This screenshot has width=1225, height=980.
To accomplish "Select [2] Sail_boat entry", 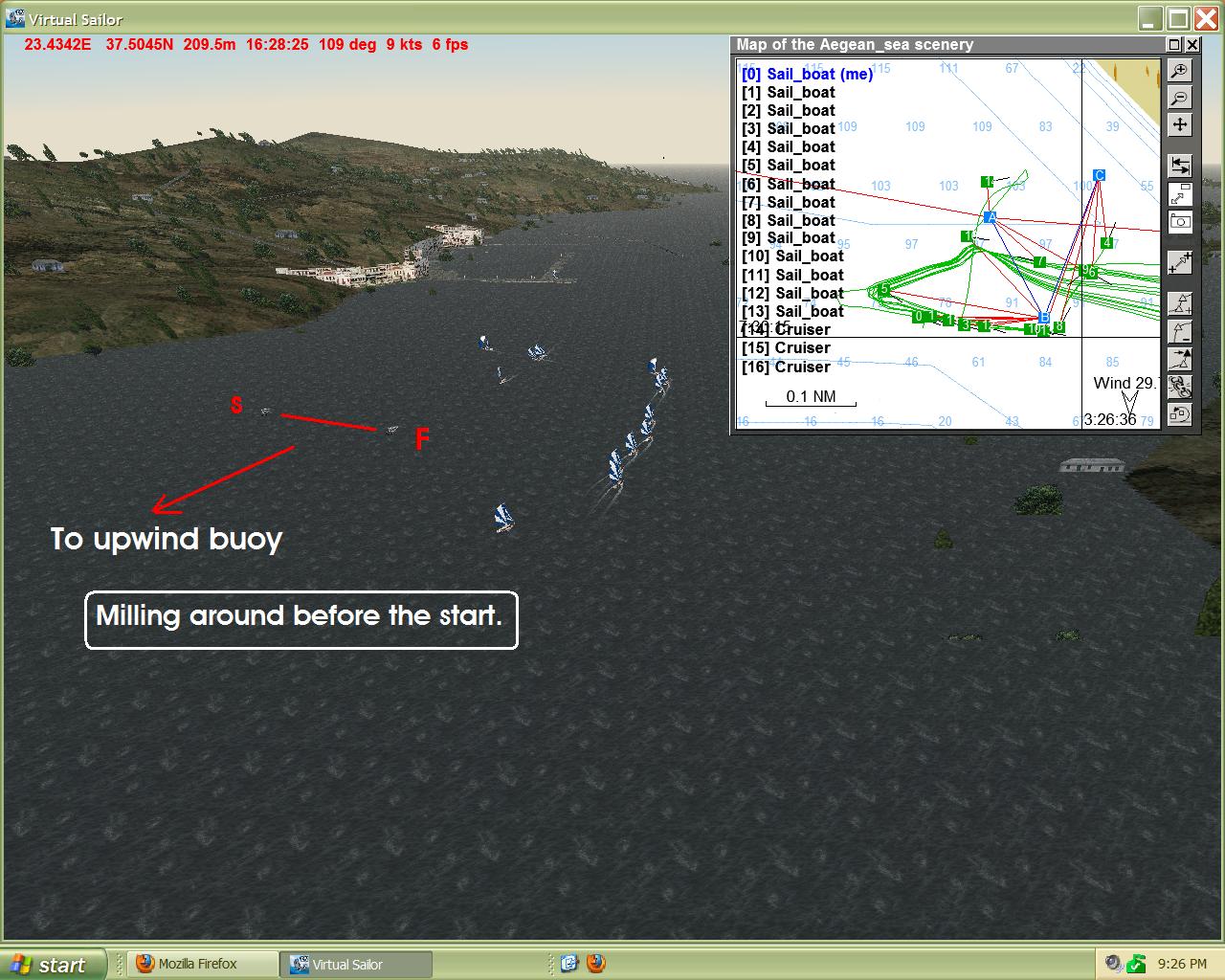I will point(788,110).
